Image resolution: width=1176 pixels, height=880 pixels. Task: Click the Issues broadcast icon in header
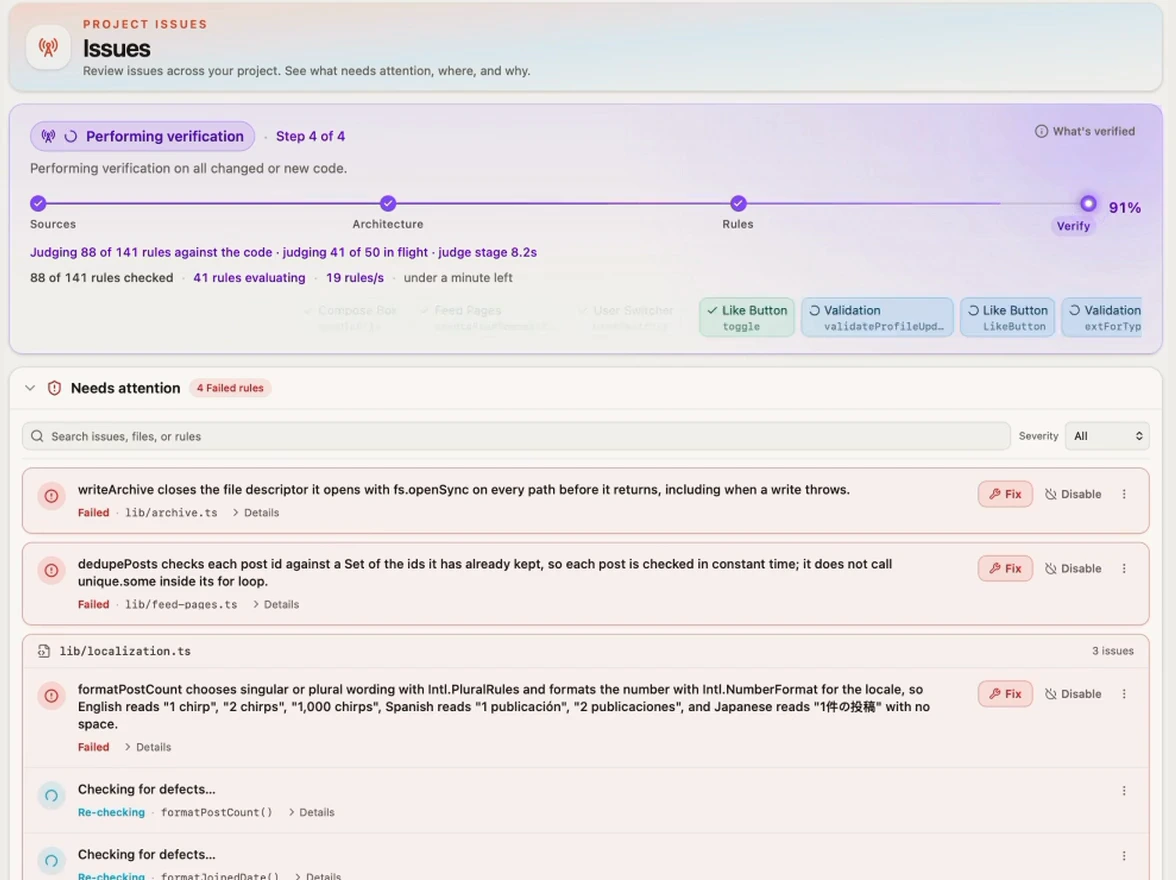(x=48, y=47)
